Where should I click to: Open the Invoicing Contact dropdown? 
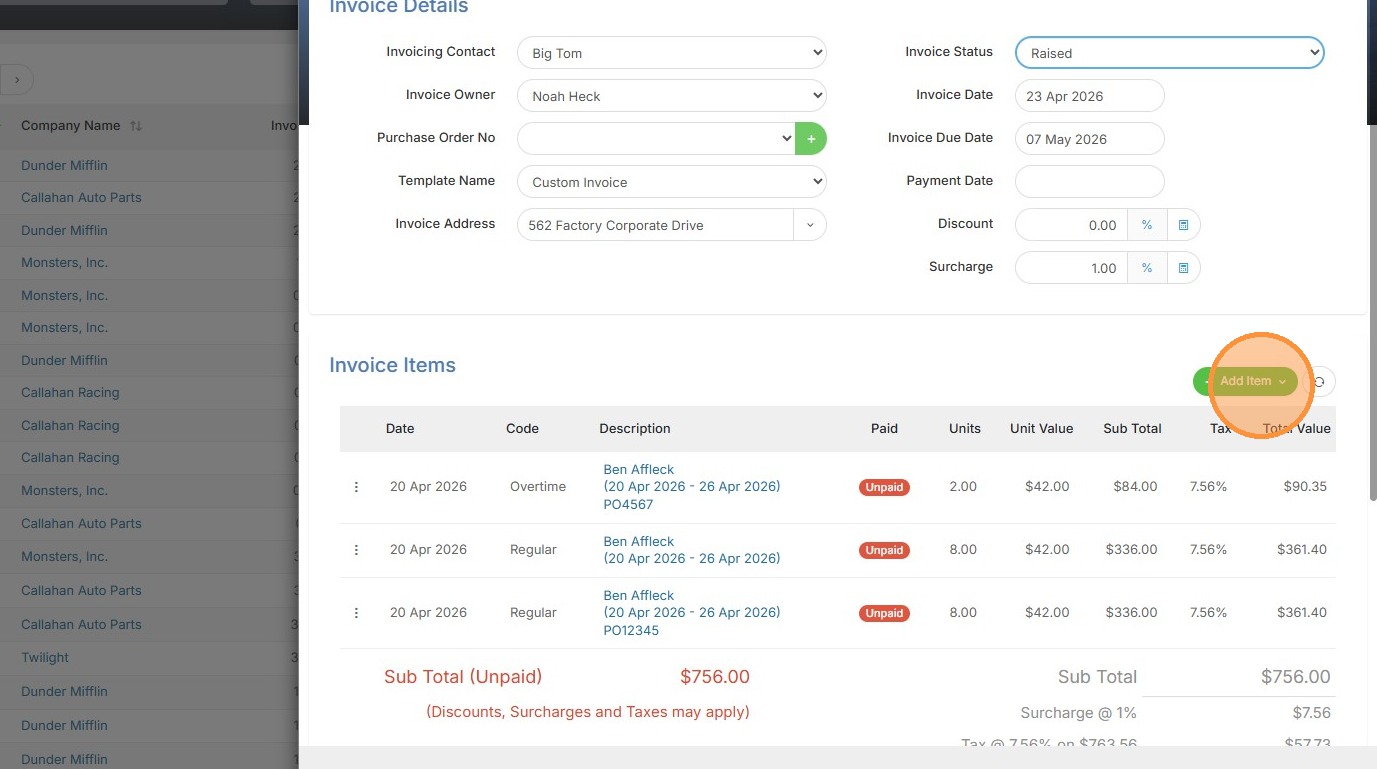coord(671,53)
